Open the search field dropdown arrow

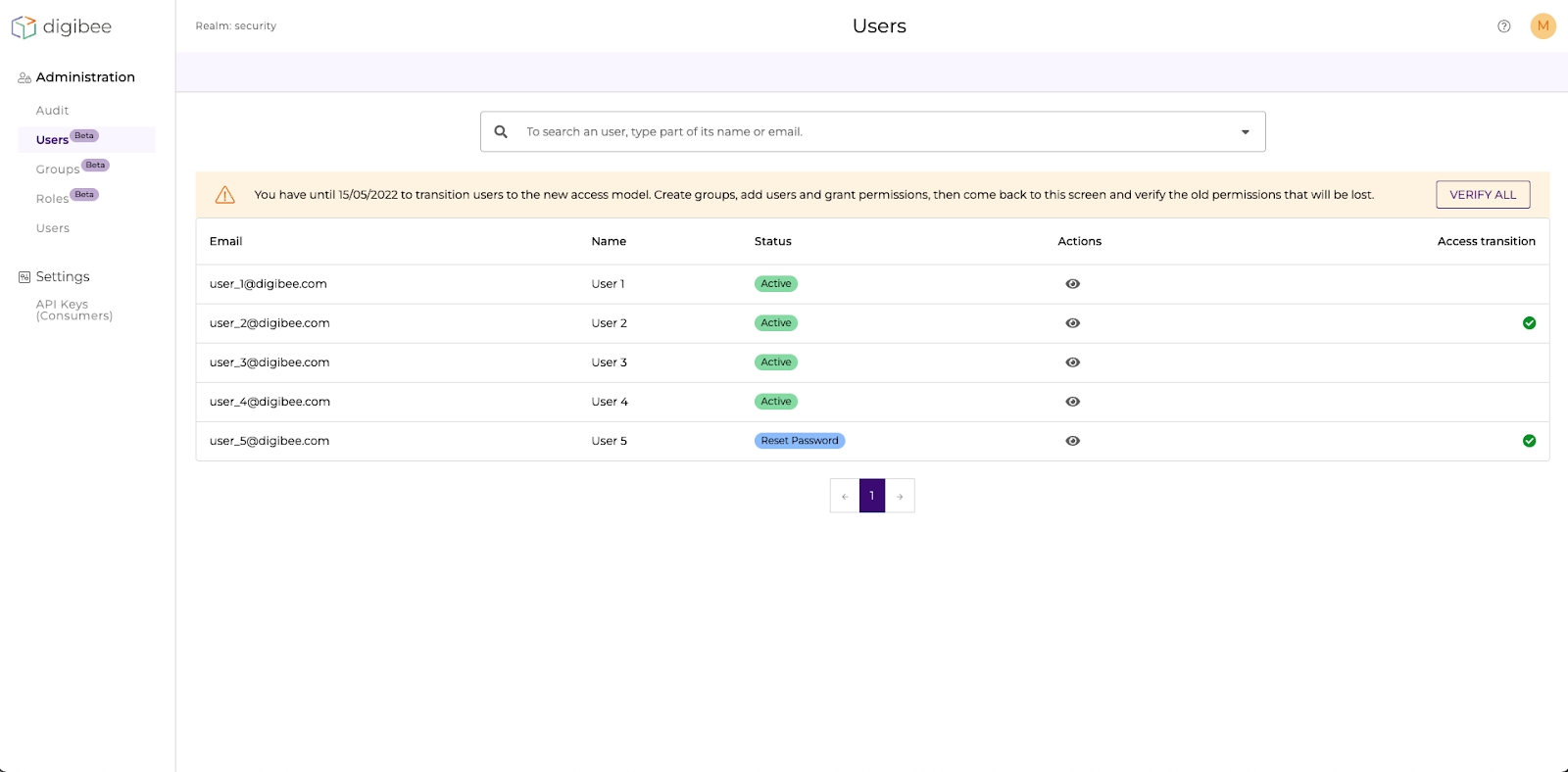(x=1245, y=132)
